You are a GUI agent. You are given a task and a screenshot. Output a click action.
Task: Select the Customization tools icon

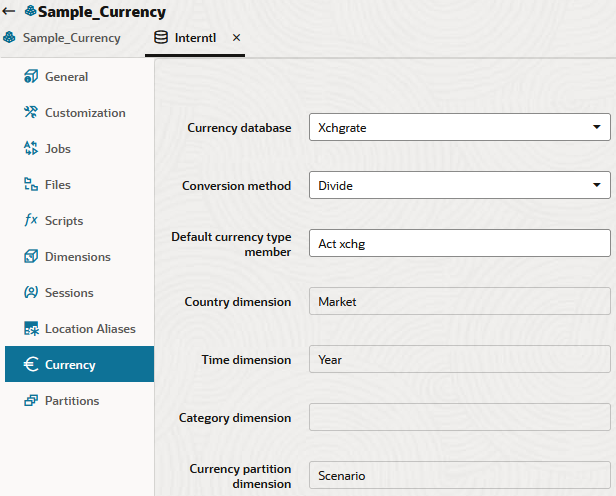click(x=31, y=112)
